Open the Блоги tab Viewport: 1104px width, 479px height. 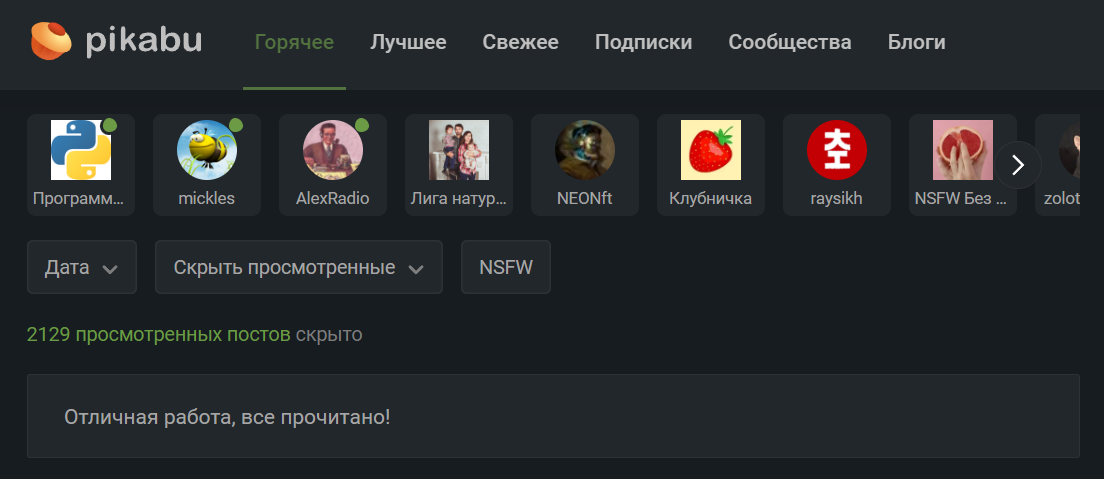[x=917, y=42]
